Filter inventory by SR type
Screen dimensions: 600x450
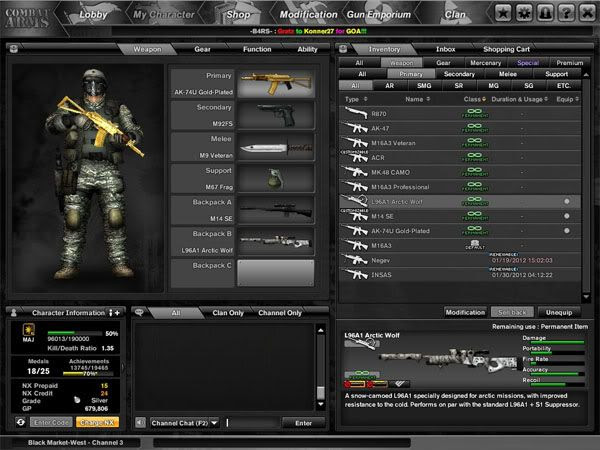tap(458, 85)
